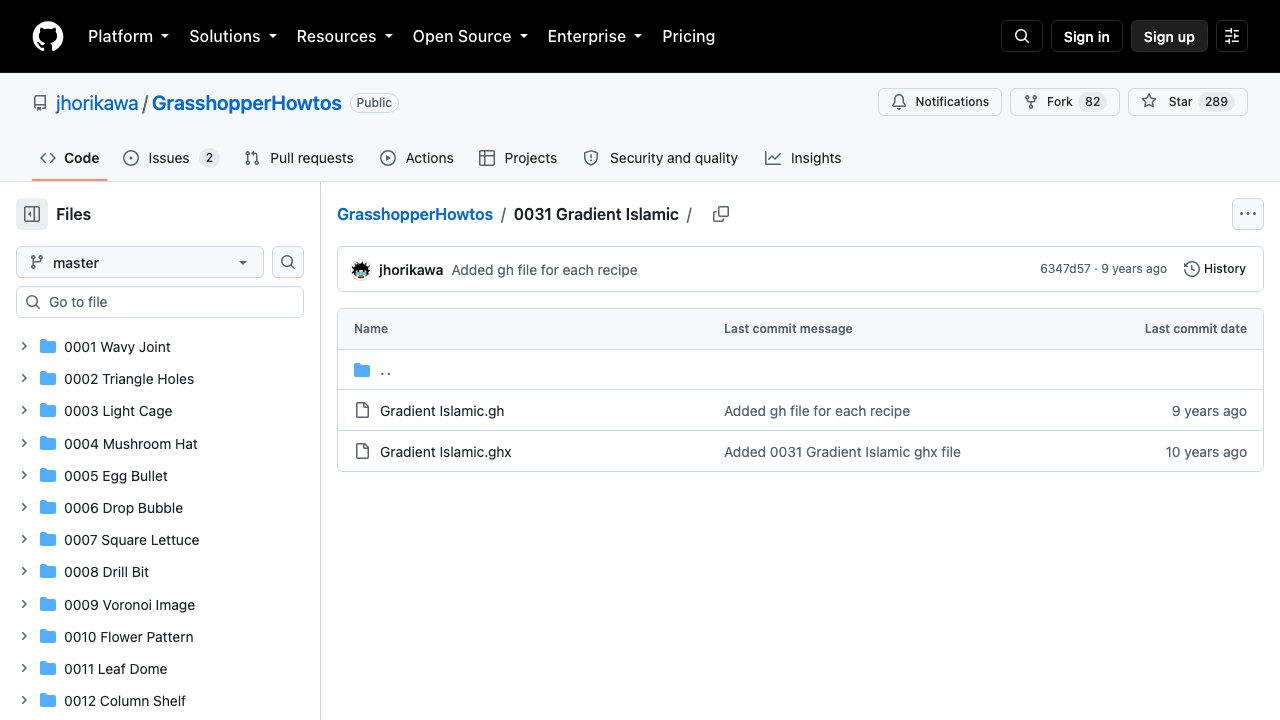The height and width of the screenshot is (720, 1280).
Task: Open the commit History link
Action: 1215,269
